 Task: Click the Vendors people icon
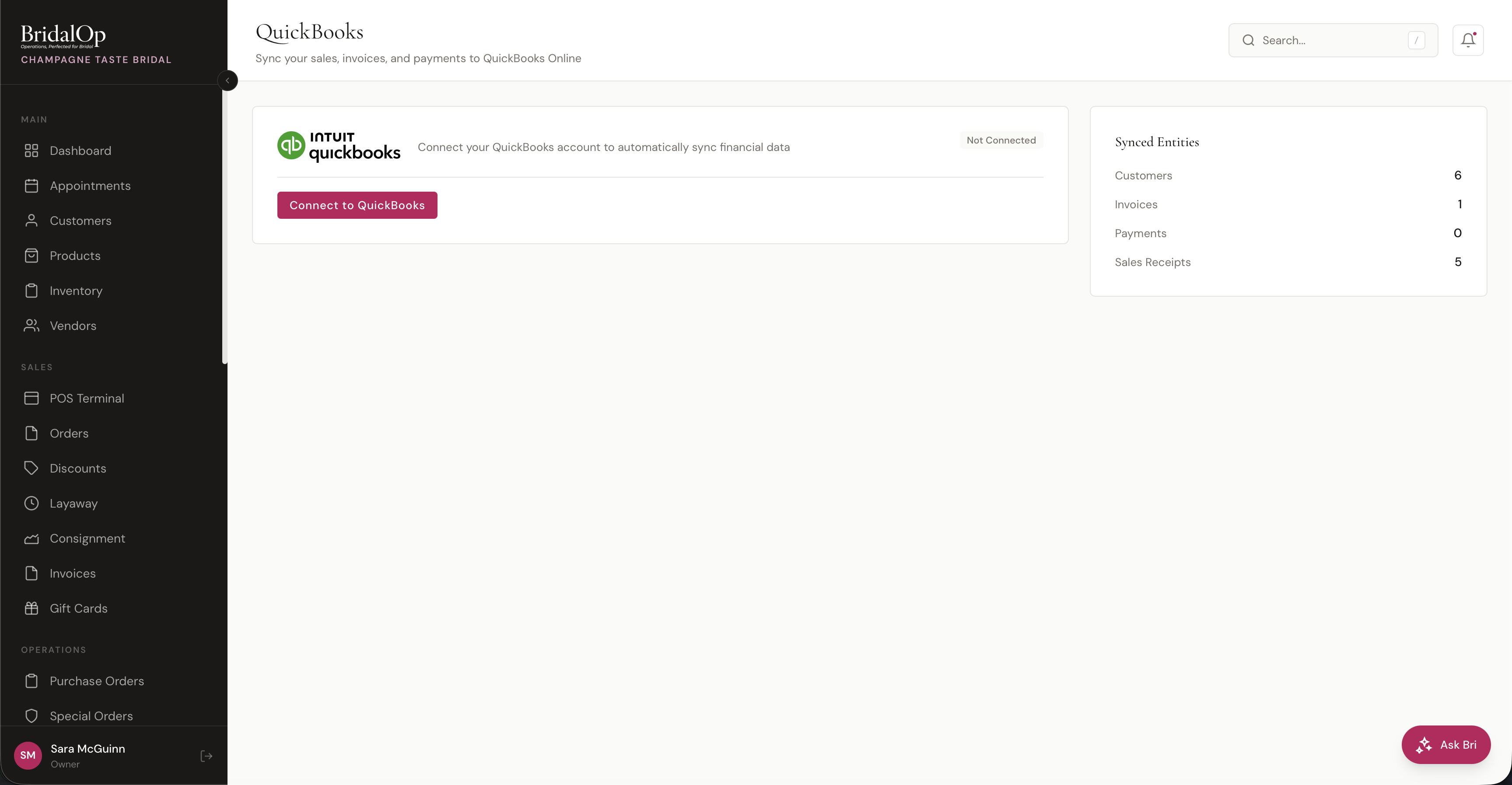tap(31, 326)
